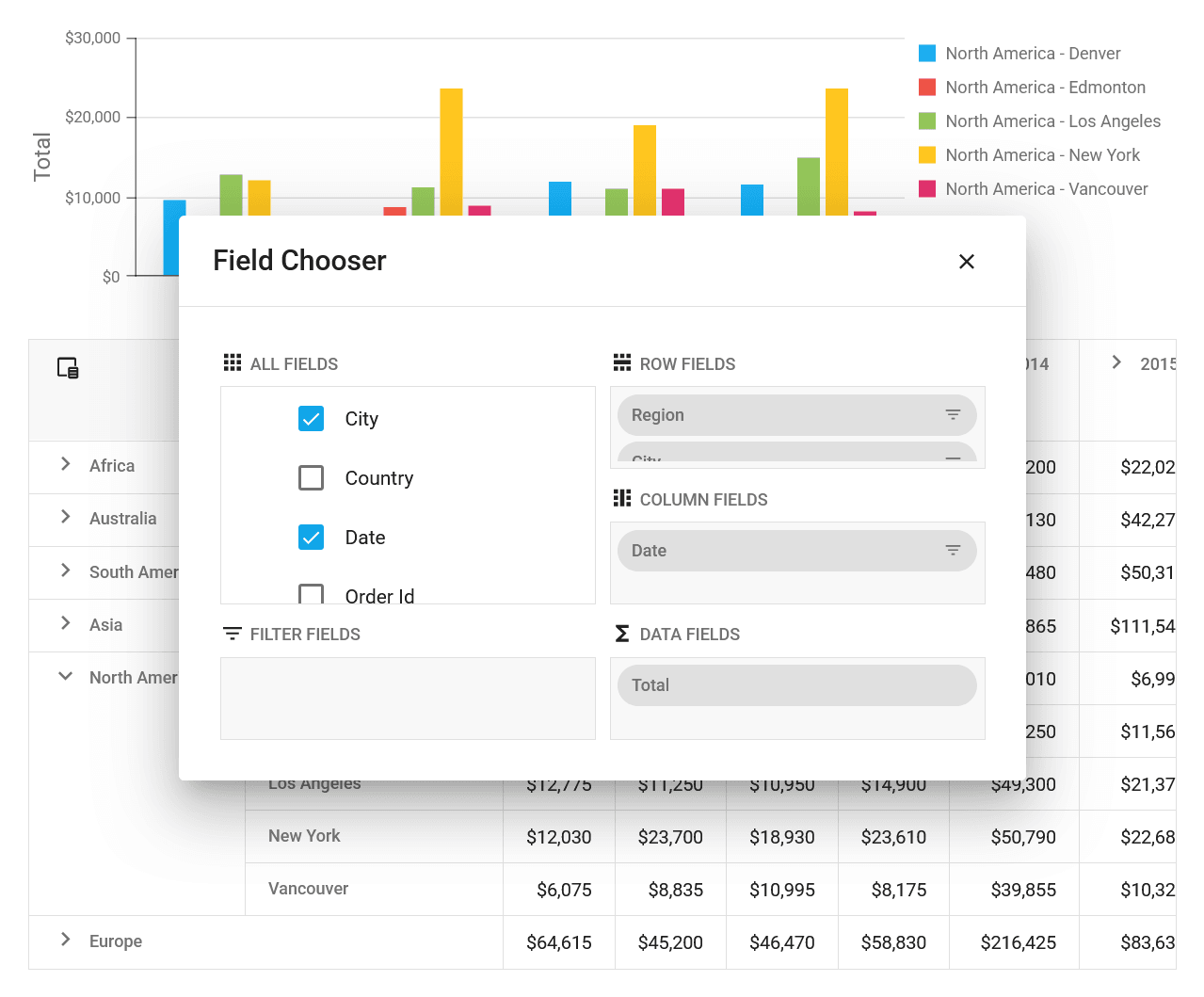Click the Row Fields header icon

(x=622, y=363)
